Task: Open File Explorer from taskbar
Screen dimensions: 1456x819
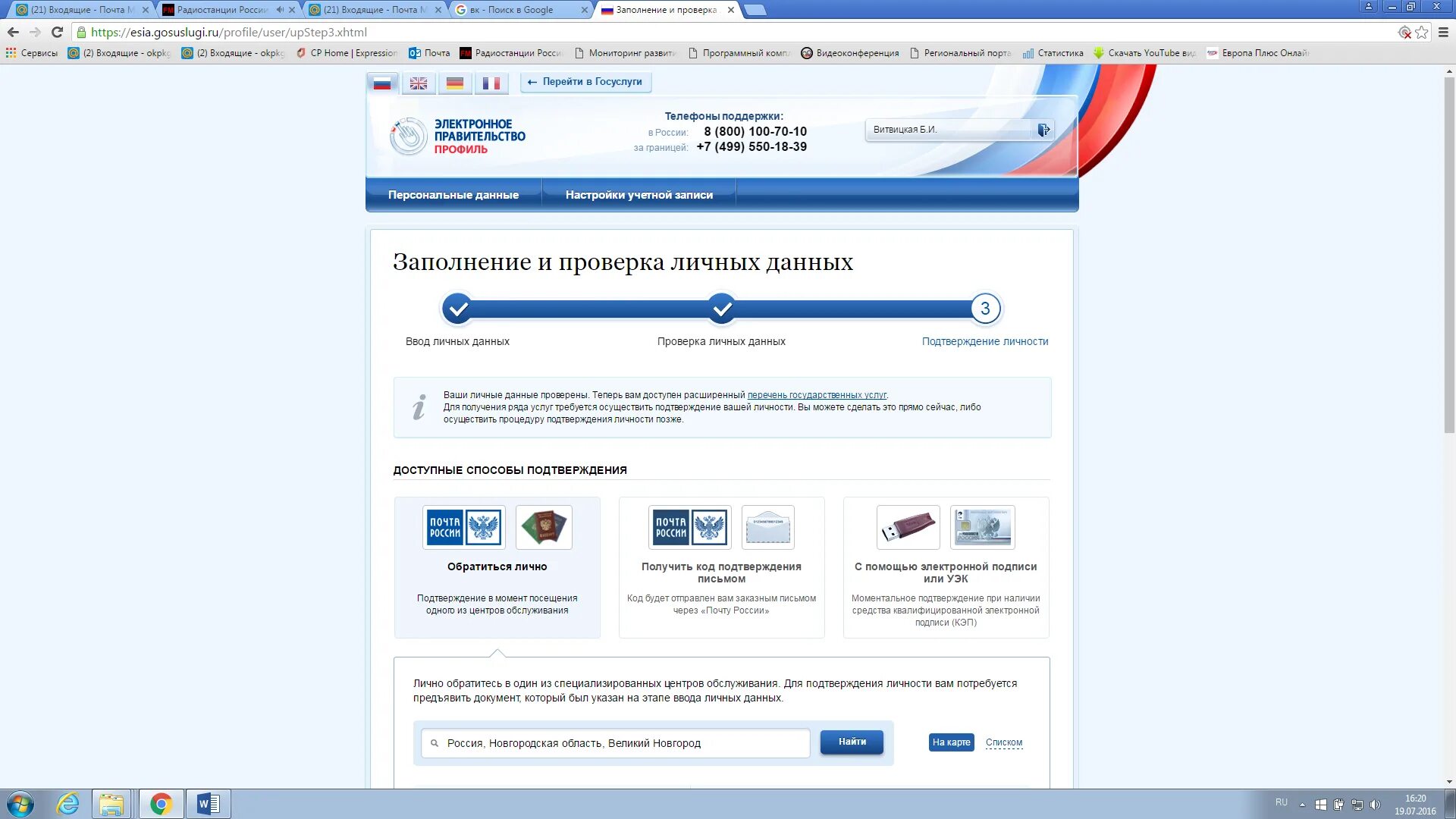Action: pos(111,804)
